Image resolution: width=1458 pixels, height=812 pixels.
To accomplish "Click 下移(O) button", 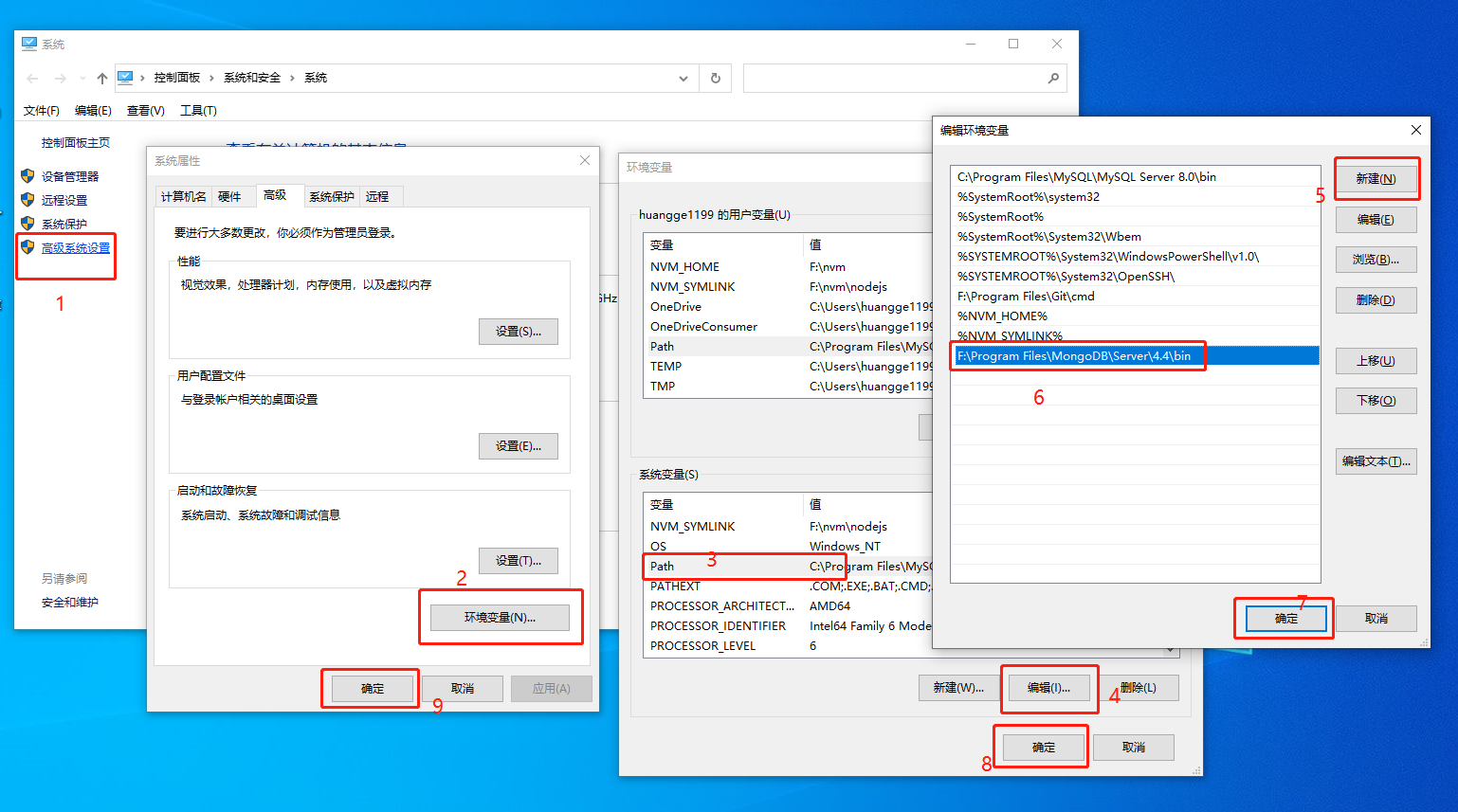I will [1376, 401].
